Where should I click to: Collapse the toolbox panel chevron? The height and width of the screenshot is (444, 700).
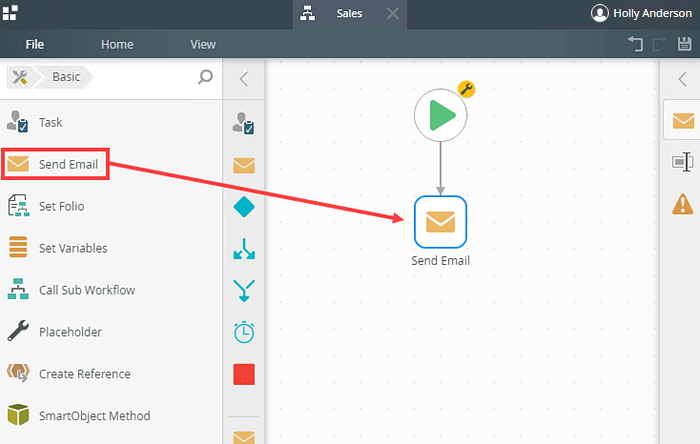(x=243, y=79)
